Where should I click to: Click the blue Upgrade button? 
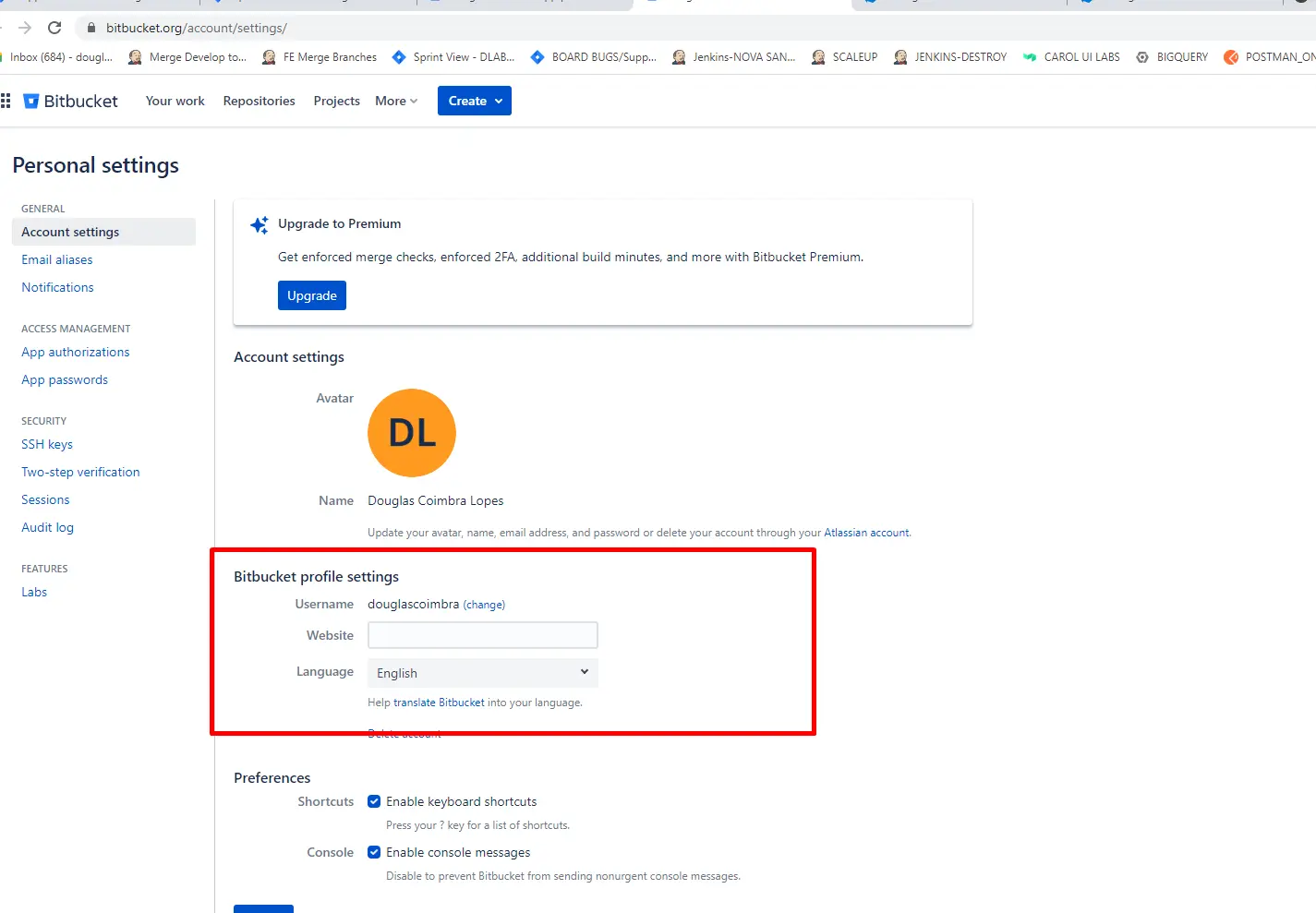312,295
